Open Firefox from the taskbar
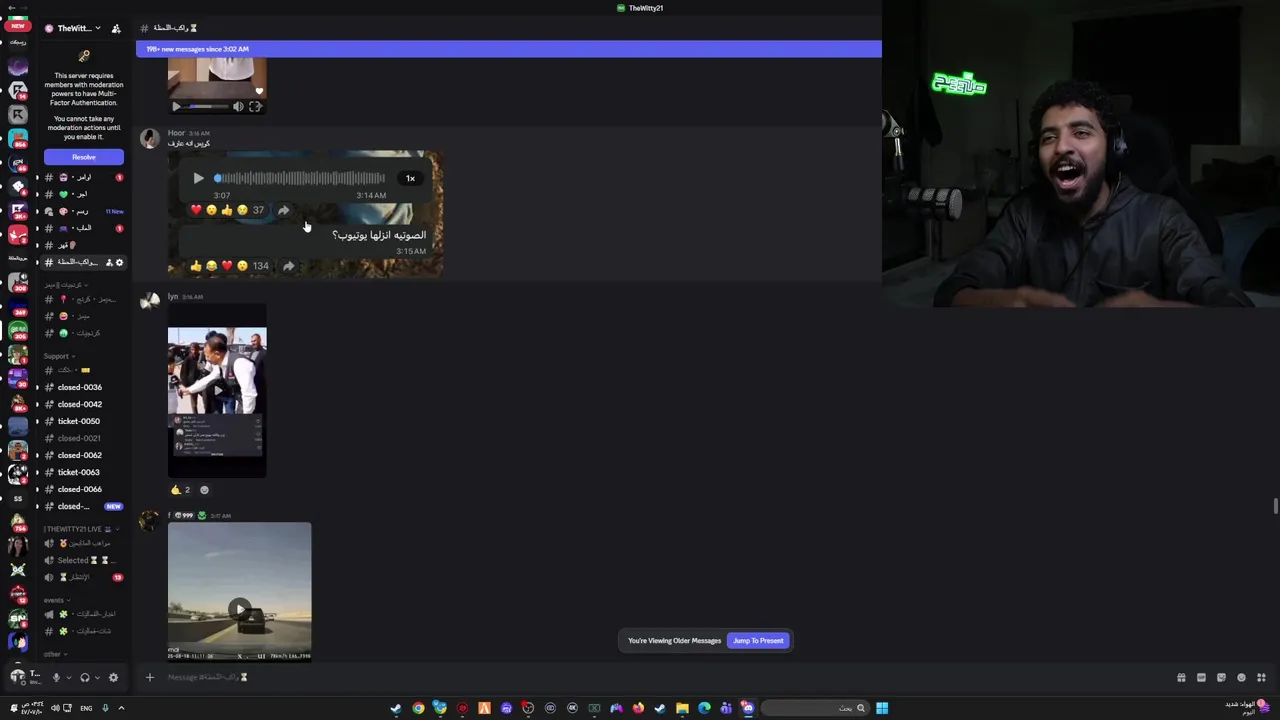This screenshot has width=1280, height=720. (638, 708)
